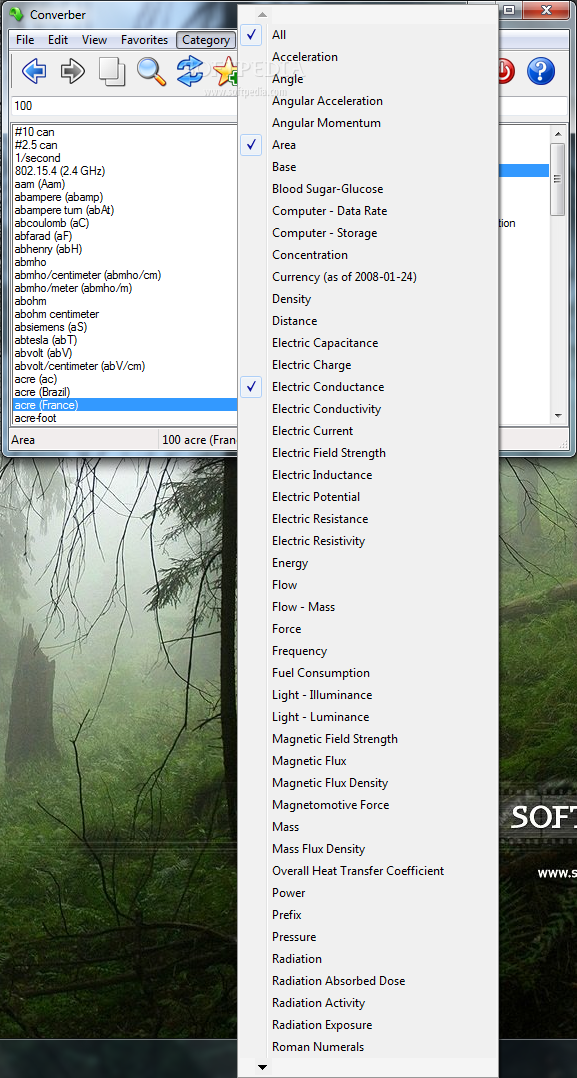Viewport: 577px width, 1078px height.
Task: Choose Acceleration category
Action: click(x=368, y=57)
